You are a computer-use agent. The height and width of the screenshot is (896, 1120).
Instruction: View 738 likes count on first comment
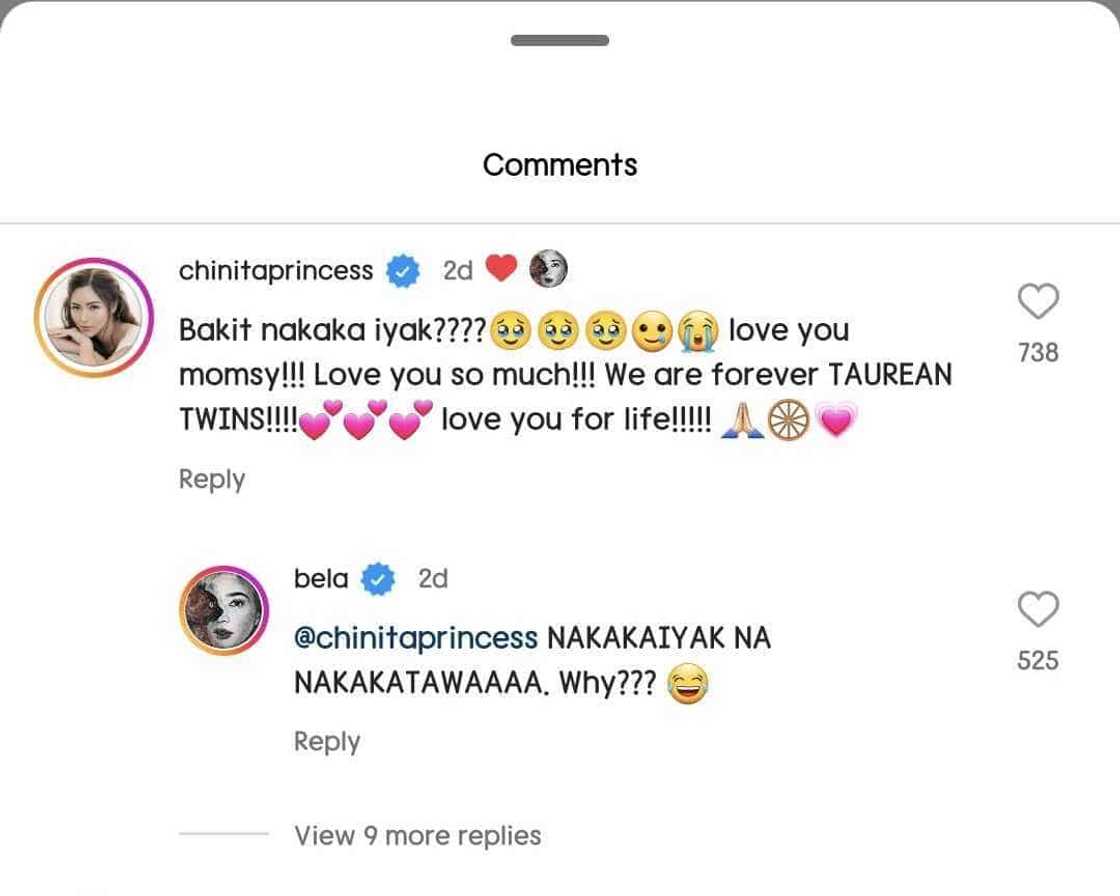[1038, 352]
